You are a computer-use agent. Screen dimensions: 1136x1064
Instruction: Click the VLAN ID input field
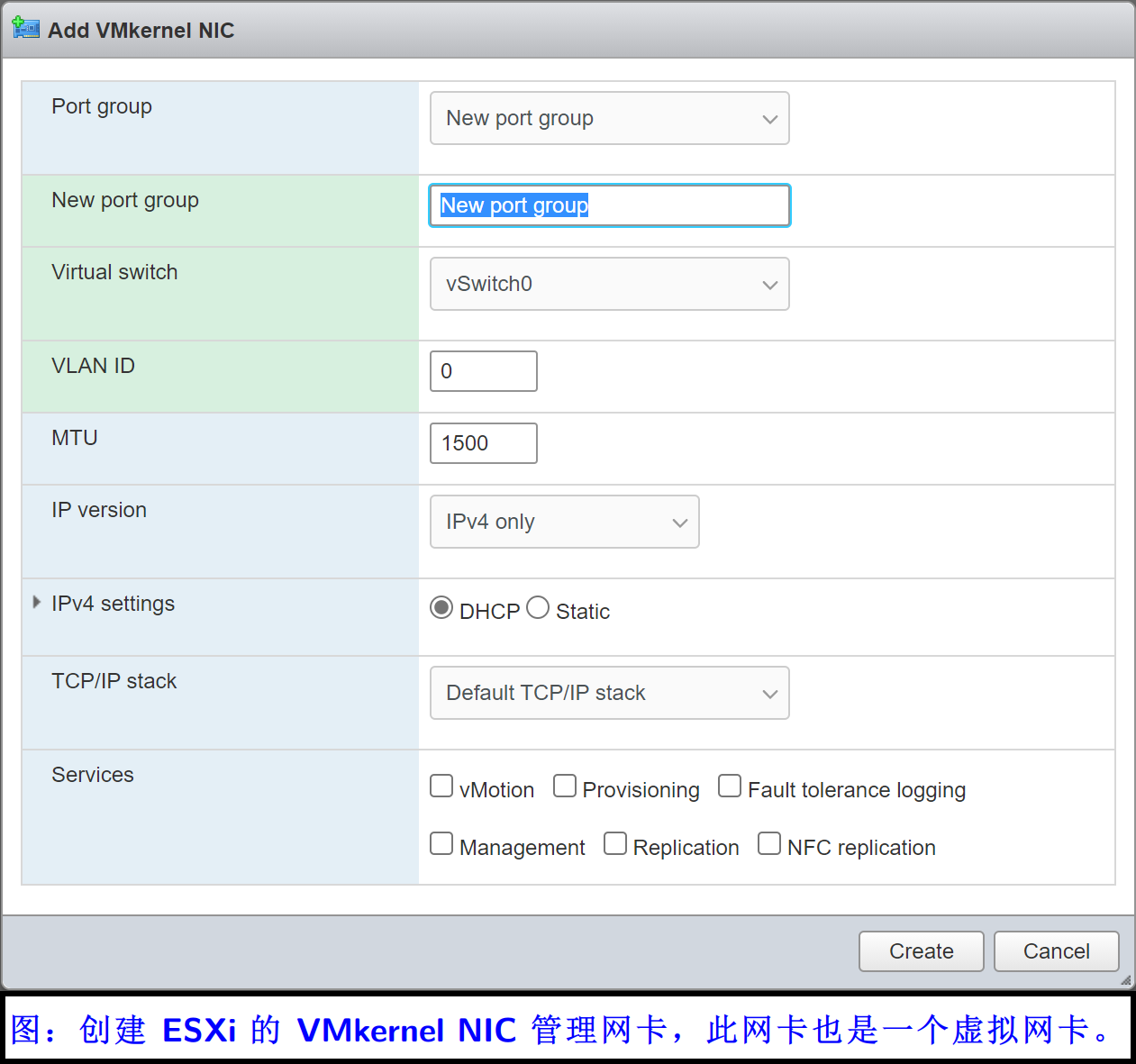pos(483,370)
